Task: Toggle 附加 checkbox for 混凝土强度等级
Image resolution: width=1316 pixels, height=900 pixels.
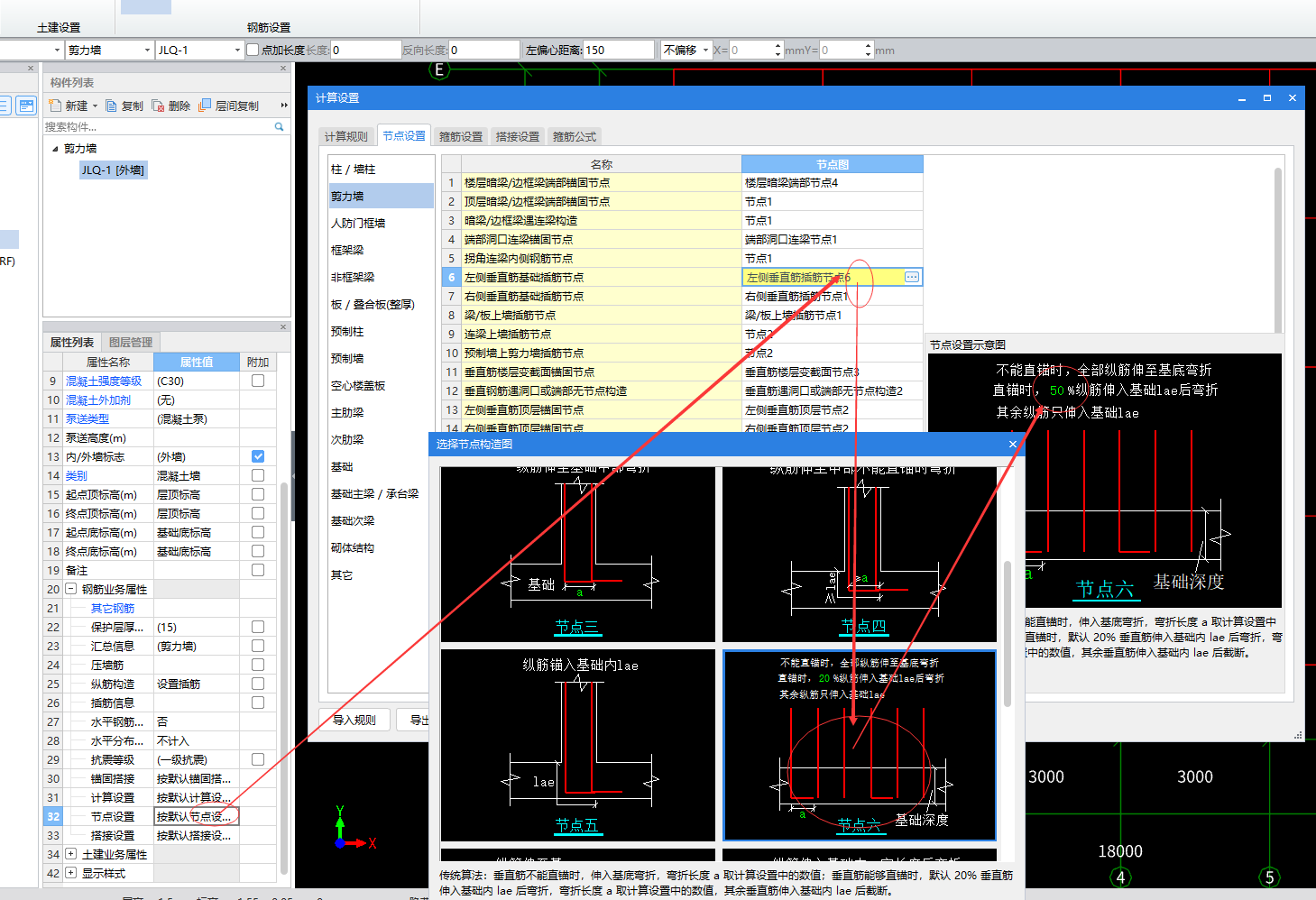Action: coord(258,381)
